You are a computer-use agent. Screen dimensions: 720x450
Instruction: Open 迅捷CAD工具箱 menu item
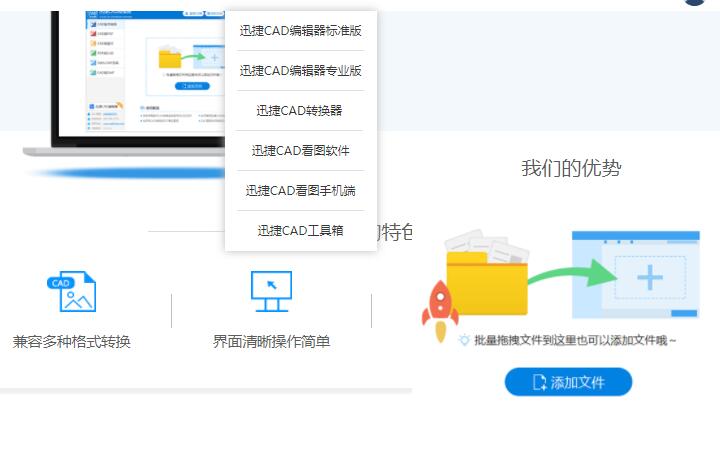301,231
